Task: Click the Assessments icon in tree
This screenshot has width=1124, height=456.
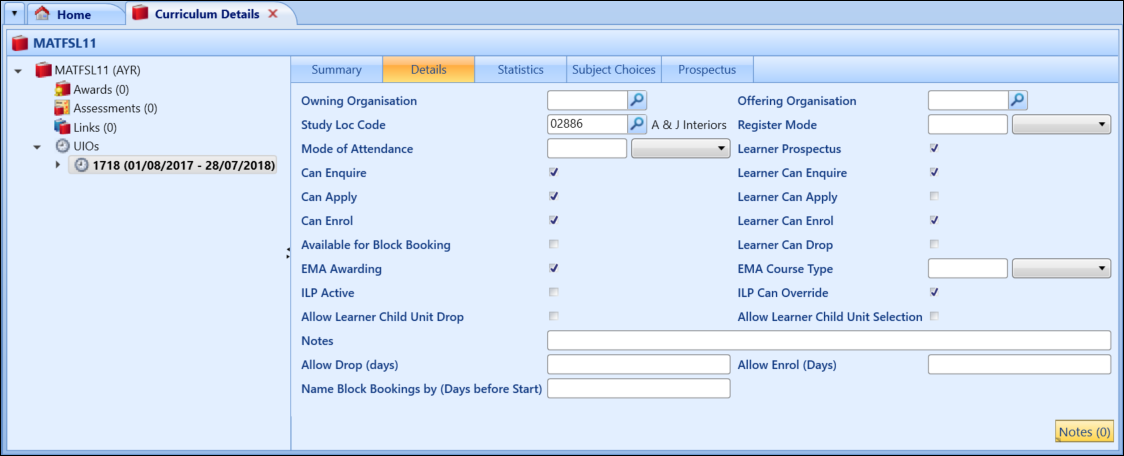Action: coord(62,108)
